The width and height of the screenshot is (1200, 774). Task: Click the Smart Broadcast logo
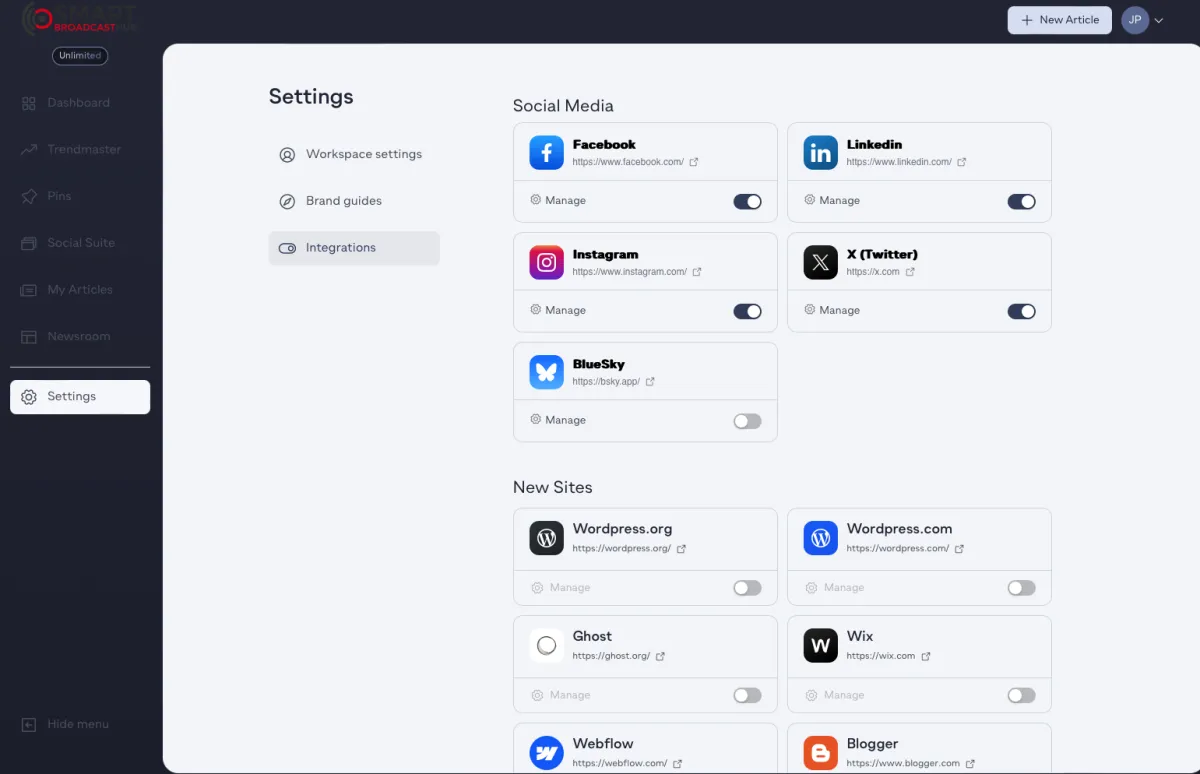click(x=78, y=20)
